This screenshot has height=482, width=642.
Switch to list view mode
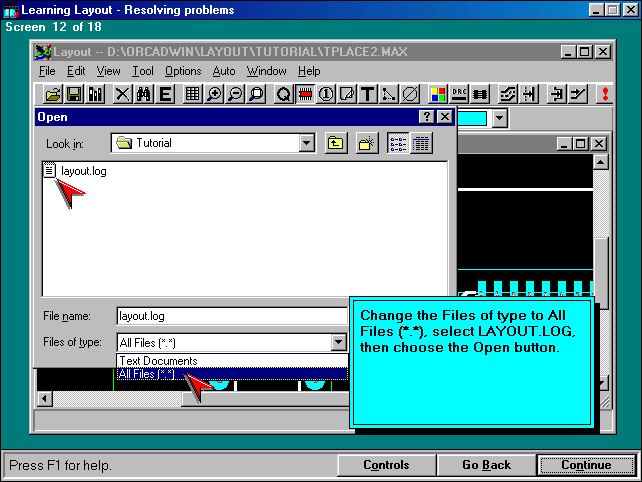[398, 143]
